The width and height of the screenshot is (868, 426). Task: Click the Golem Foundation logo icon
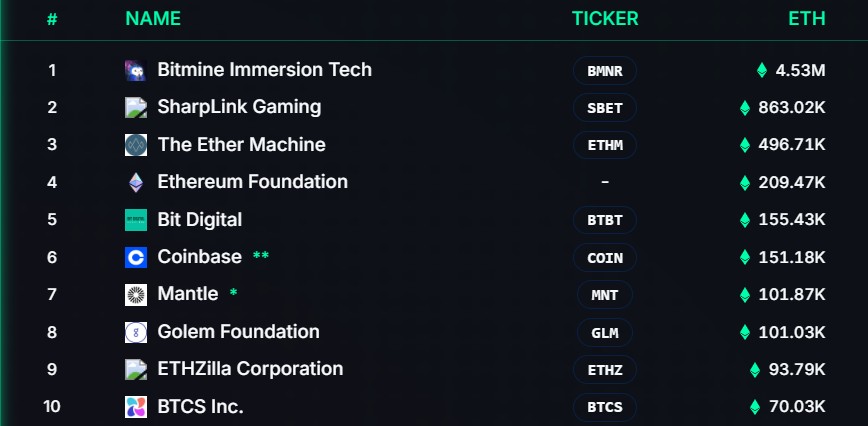click(135, 332)
